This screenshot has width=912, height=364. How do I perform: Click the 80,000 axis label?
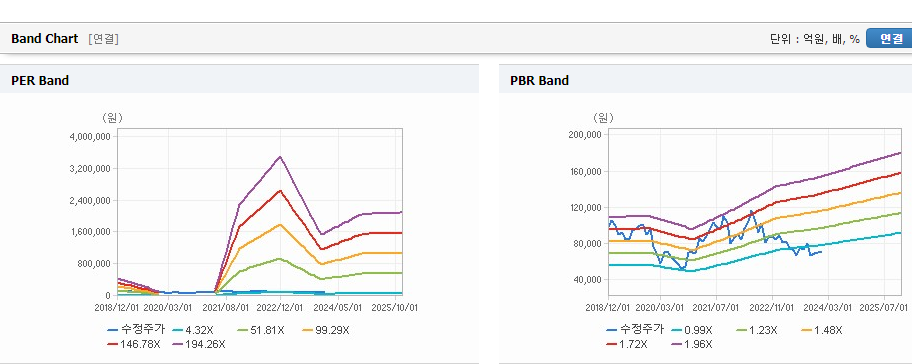coord(587,244)
